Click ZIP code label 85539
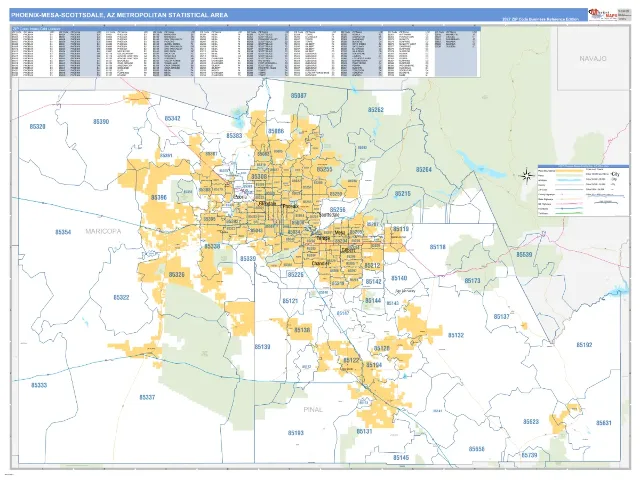Viewport: 640px width, 480px height. [x=524, y=254]
